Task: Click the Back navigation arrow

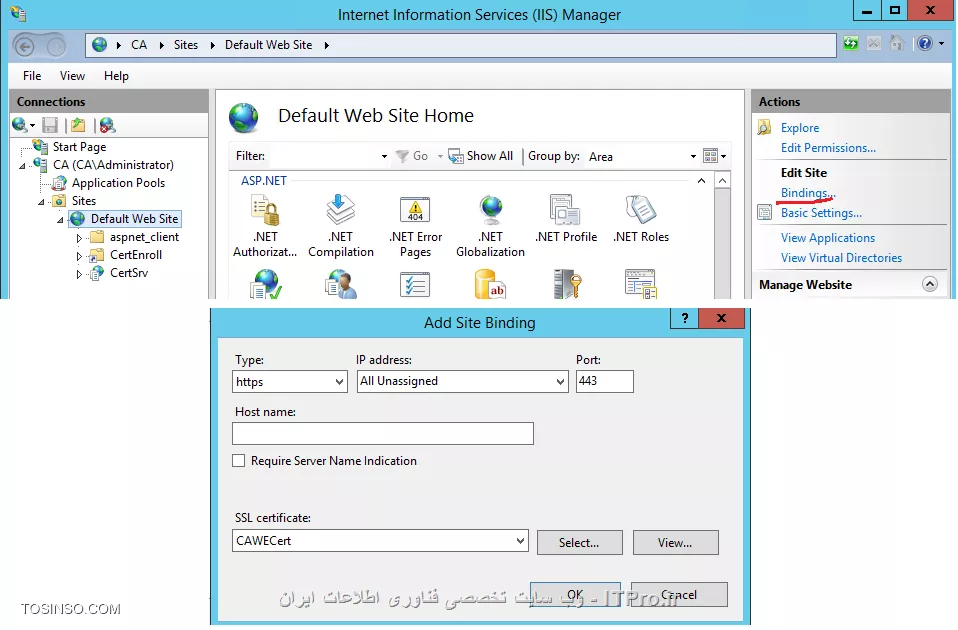Action: [x=24, y=46]
